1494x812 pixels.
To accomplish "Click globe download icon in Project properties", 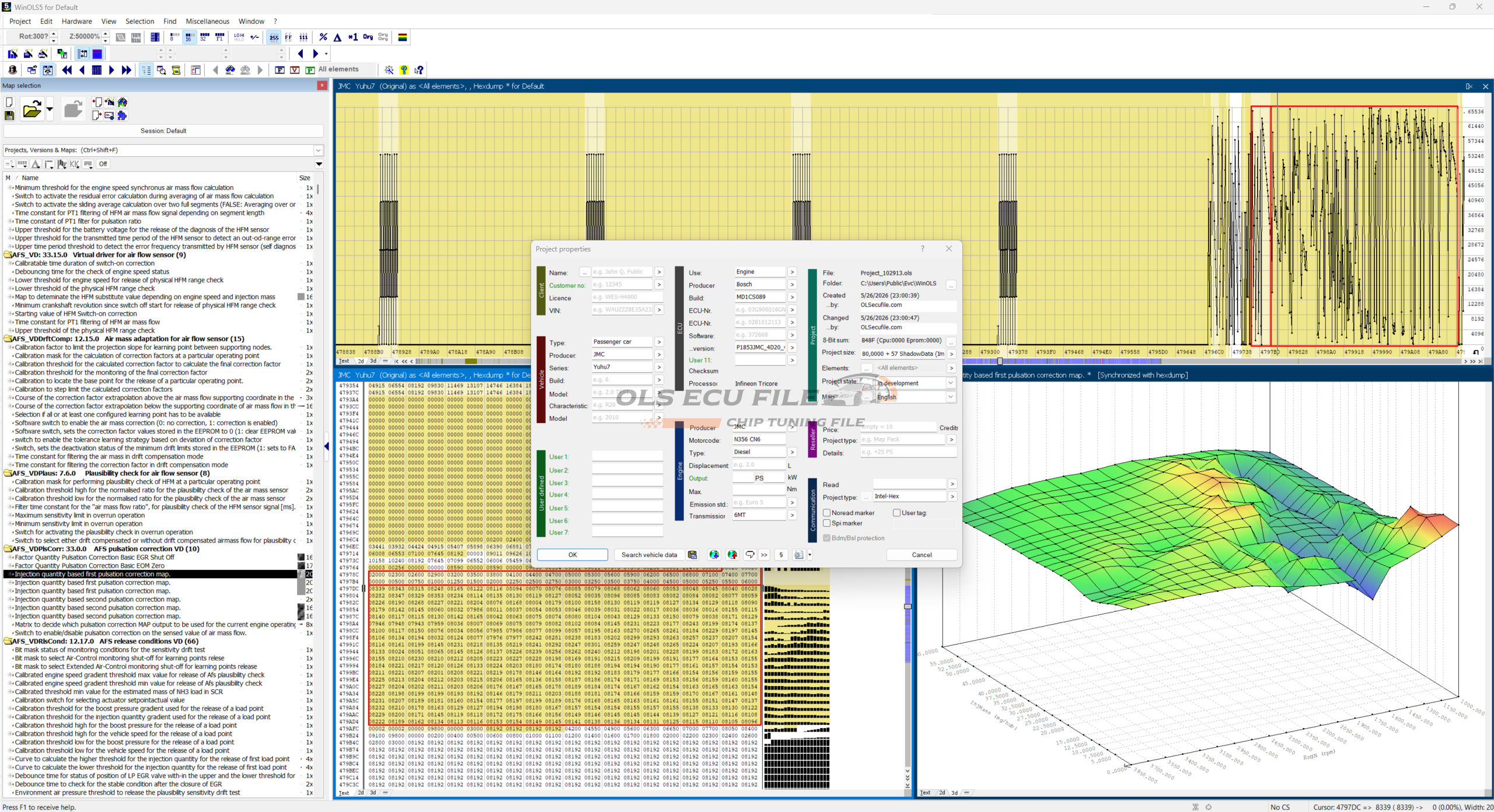I will pos(714,555).
